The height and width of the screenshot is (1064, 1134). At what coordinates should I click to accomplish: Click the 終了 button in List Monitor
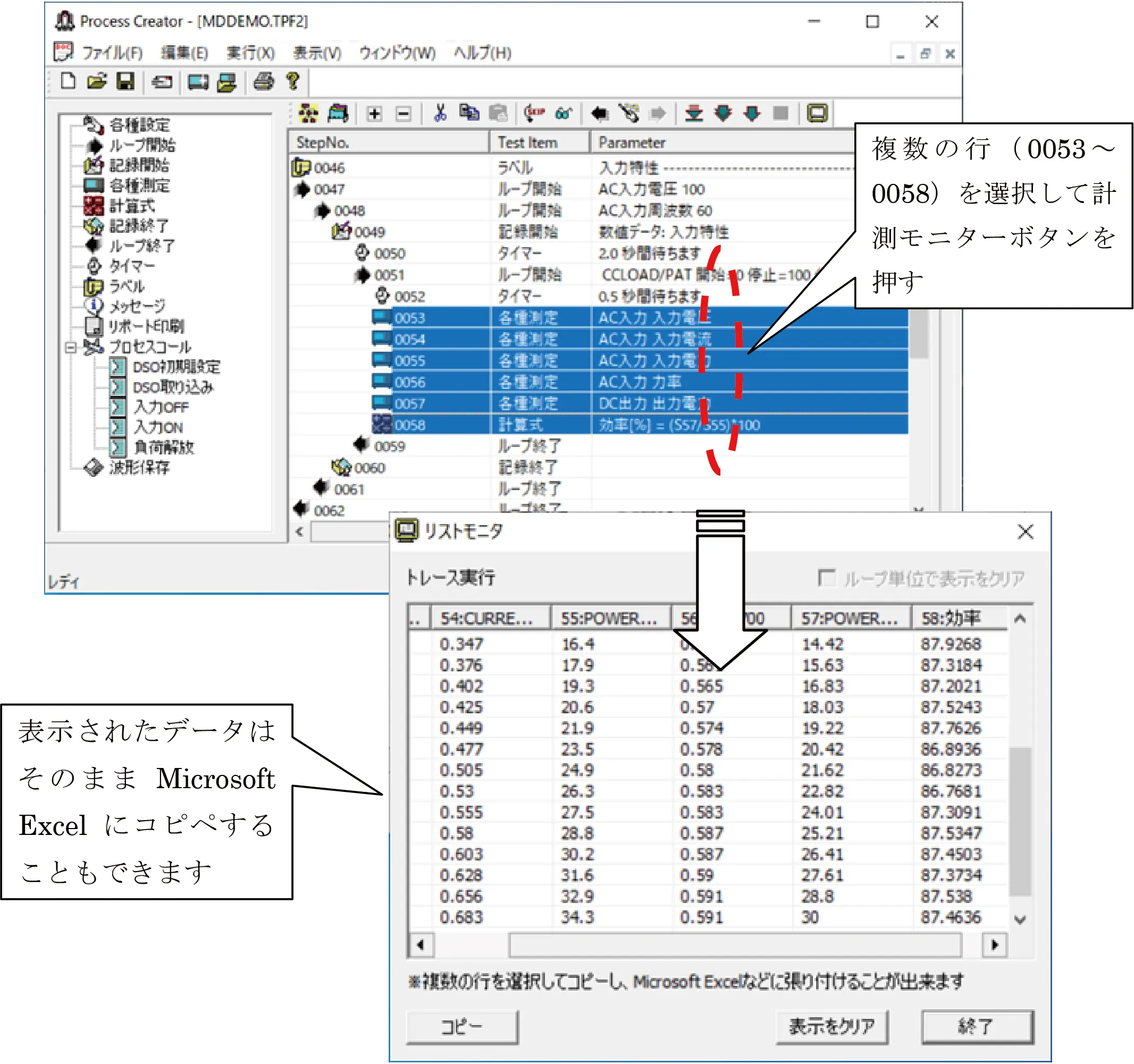click(977, 1026)
